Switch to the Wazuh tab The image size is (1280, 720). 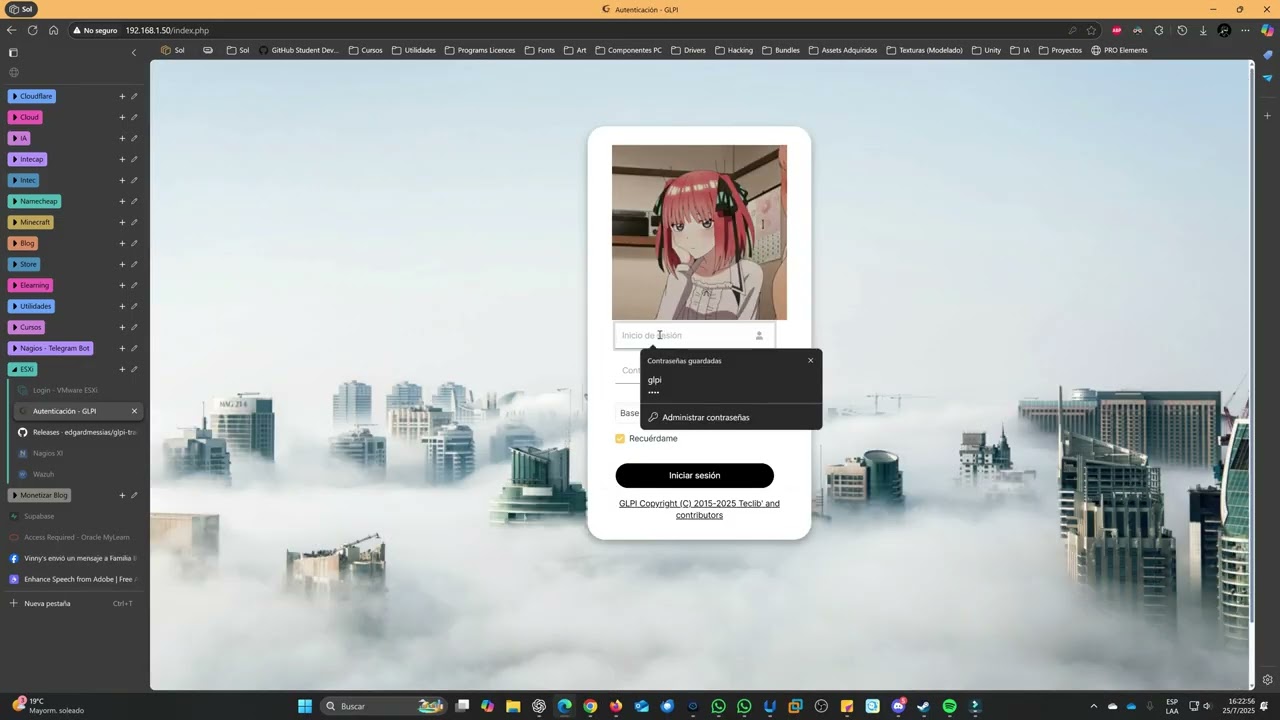click(78, 474)
